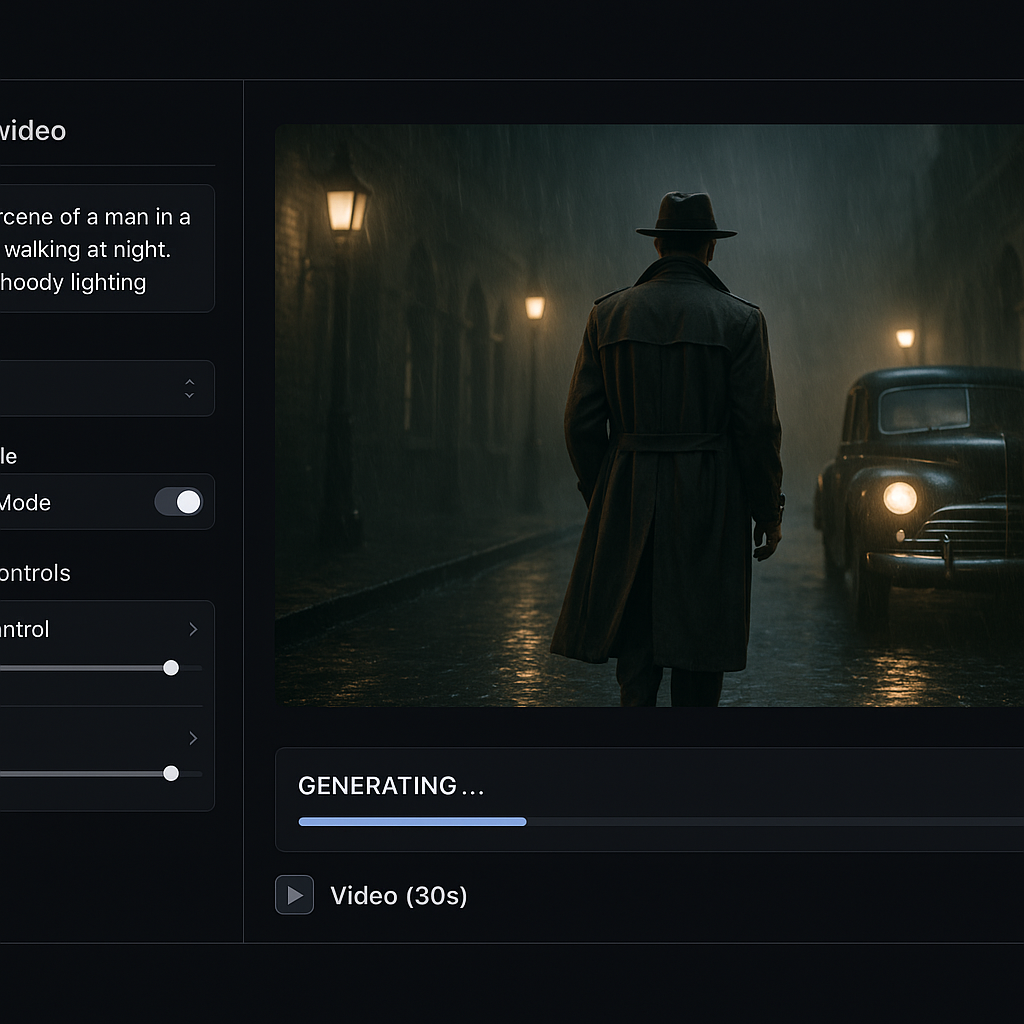Image resolution: width=1024 pixels, height=1024 pixels.
Task: Click the Video (30s) label
Action: tap(398, 895)
